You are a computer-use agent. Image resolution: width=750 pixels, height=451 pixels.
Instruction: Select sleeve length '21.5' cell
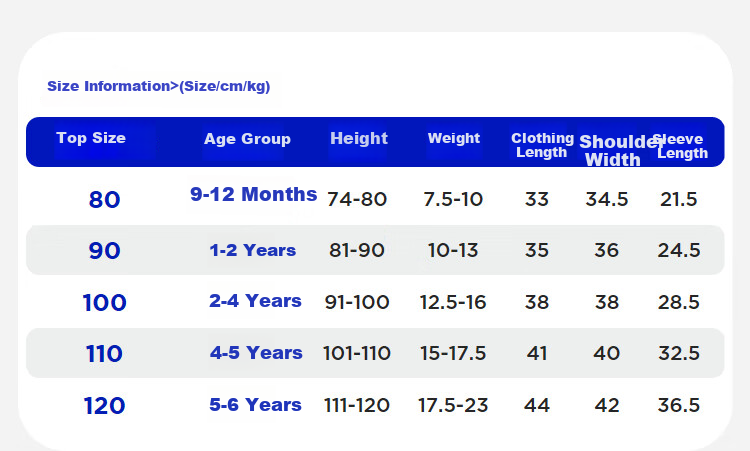(678, 199)
